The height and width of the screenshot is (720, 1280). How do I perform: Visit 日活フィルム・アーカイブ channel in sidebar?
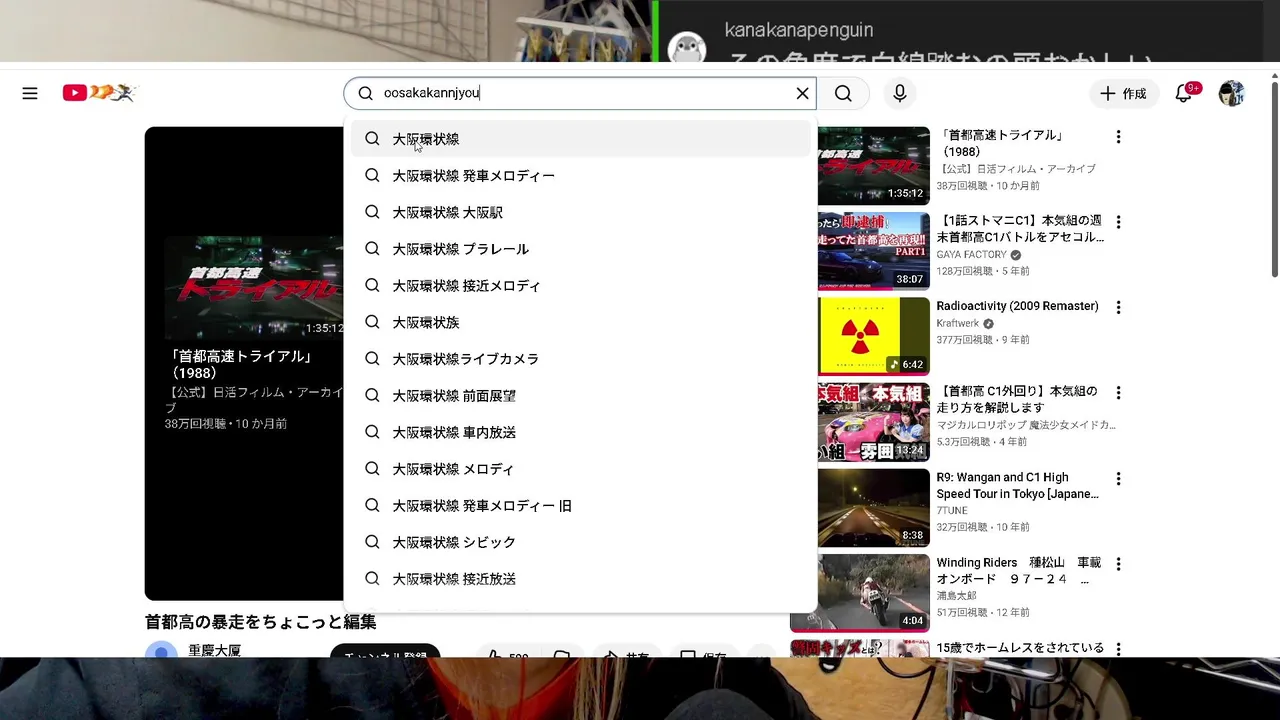click(1016, 169)
